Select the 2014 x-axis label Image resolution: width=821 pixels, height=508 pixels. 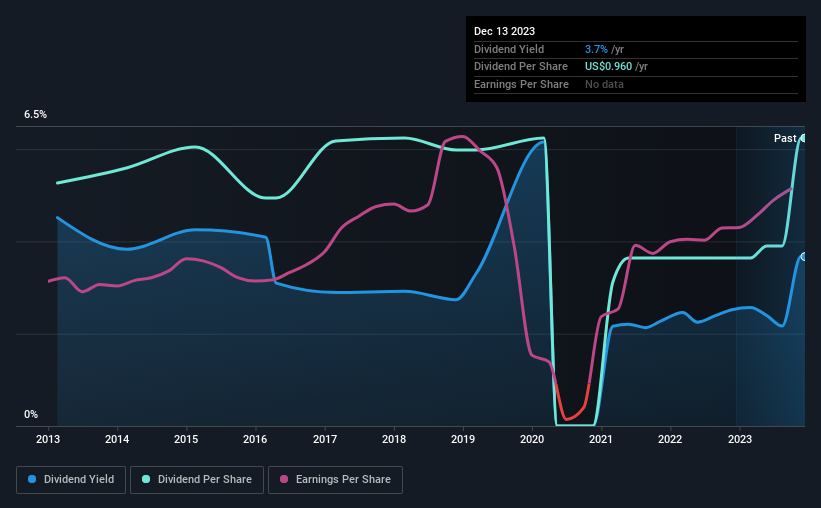point(117,439)
